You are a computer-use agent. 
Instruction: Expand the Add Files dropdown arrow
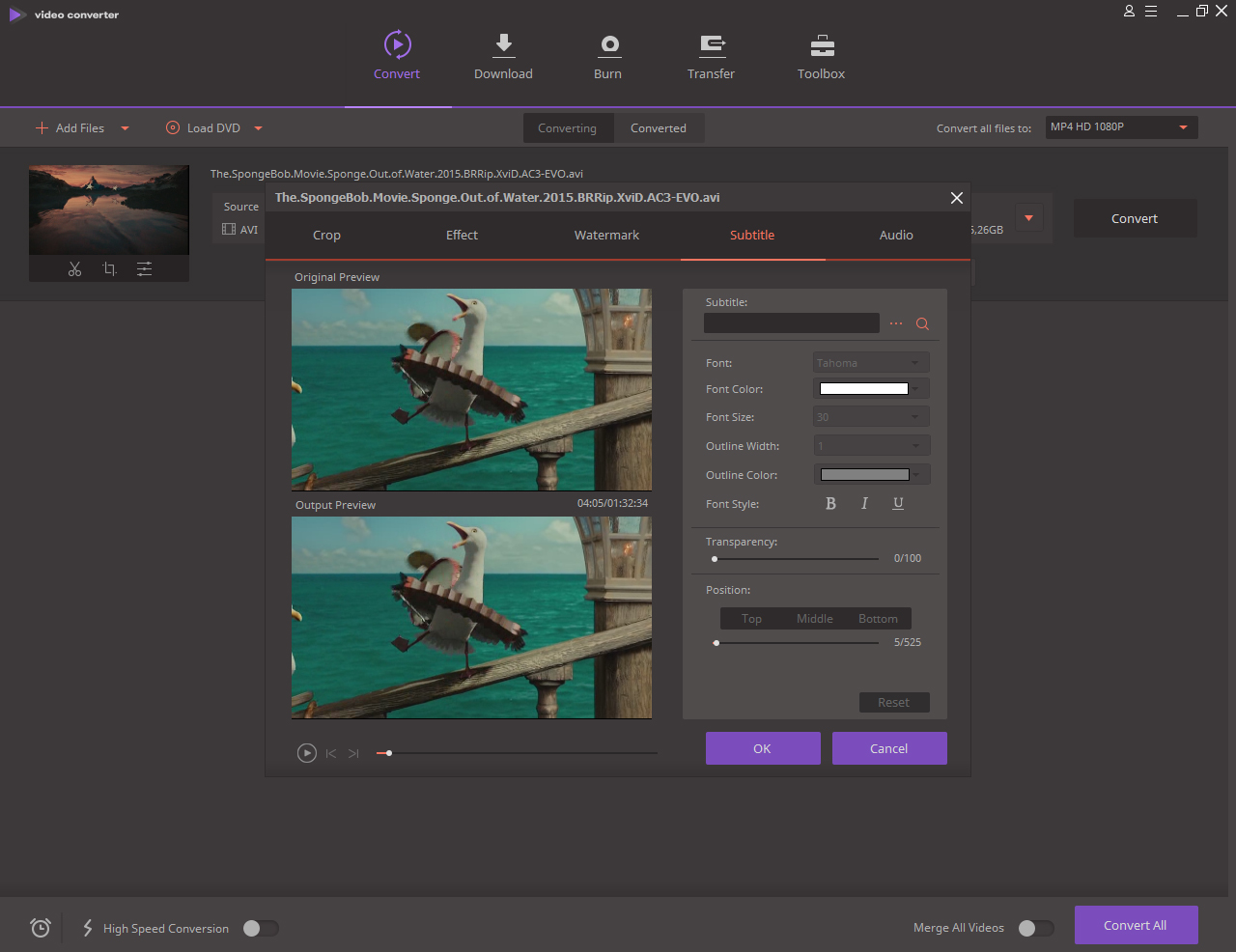125,128
